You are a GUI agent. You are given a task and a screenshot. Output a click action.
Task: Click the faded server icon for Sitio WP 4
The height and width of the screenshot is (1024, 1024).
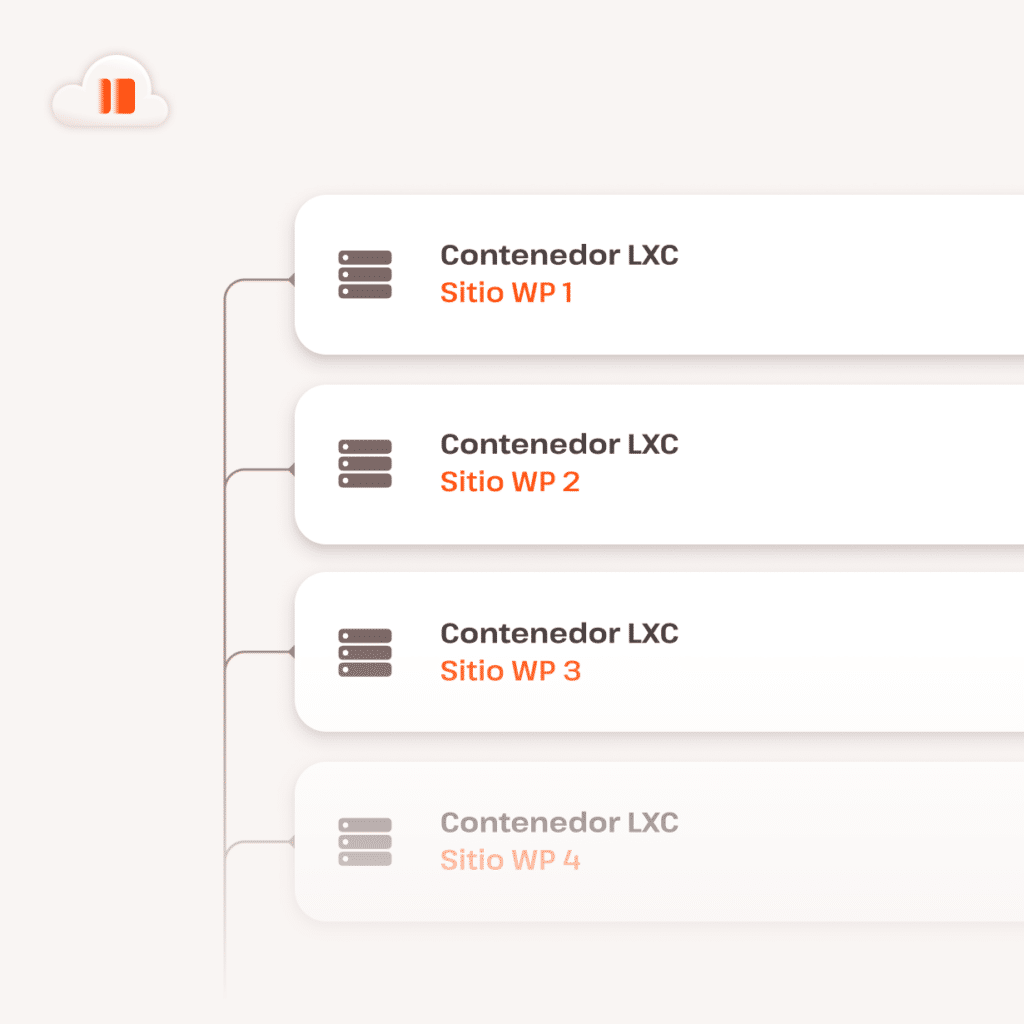click(x=365, y=842)
